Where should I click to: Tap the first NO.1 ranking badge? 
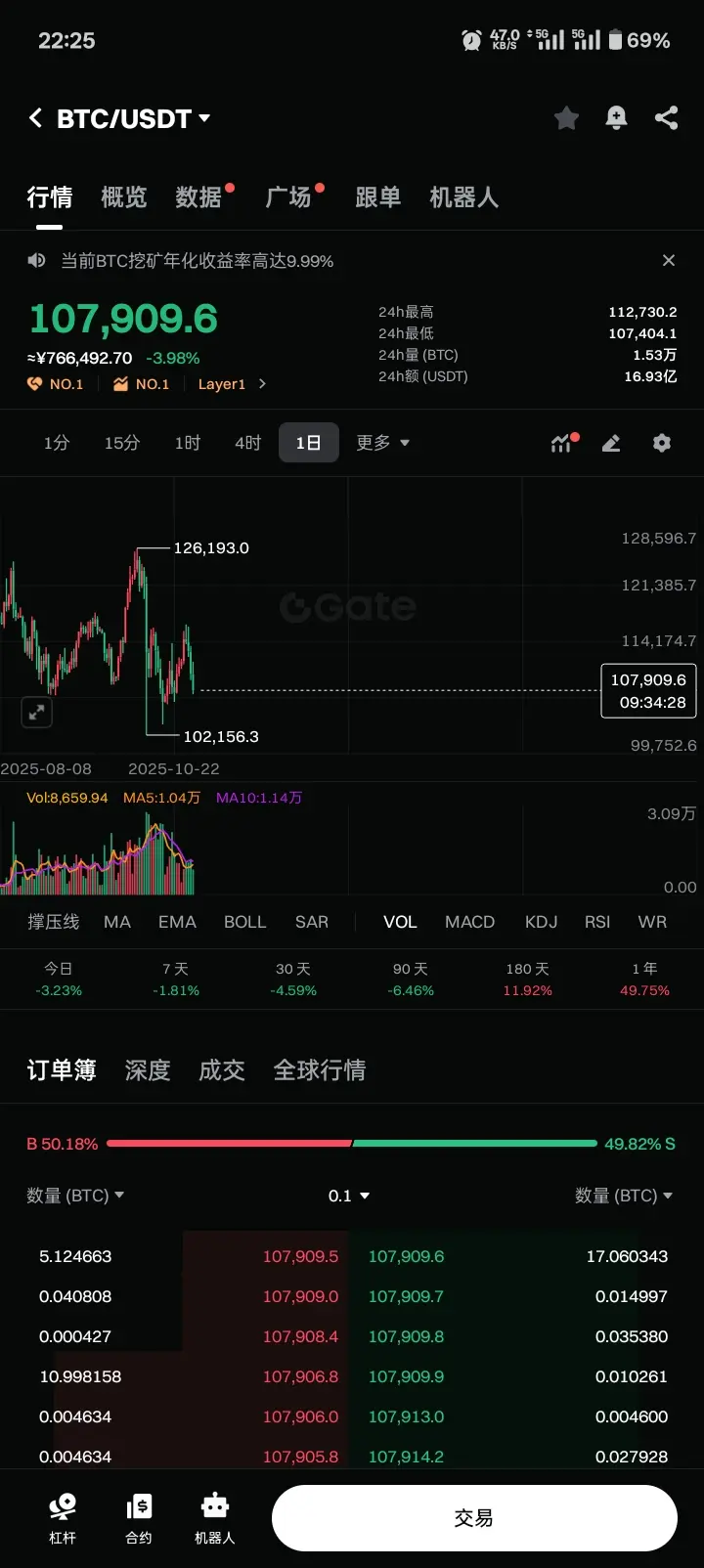click(56, 384)
